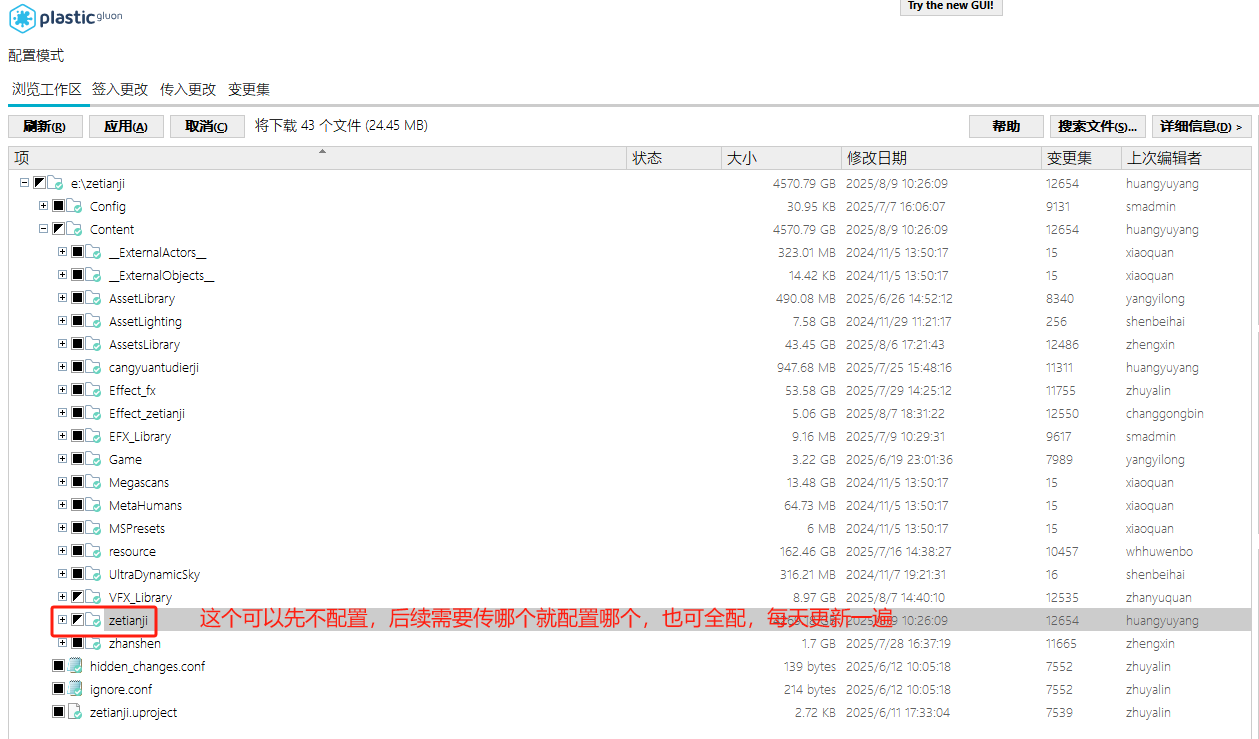Expand the UltraDynamicSky folder node
Image resolution: width=1259 pixels, height=739 pixels.
click(62, 574)
